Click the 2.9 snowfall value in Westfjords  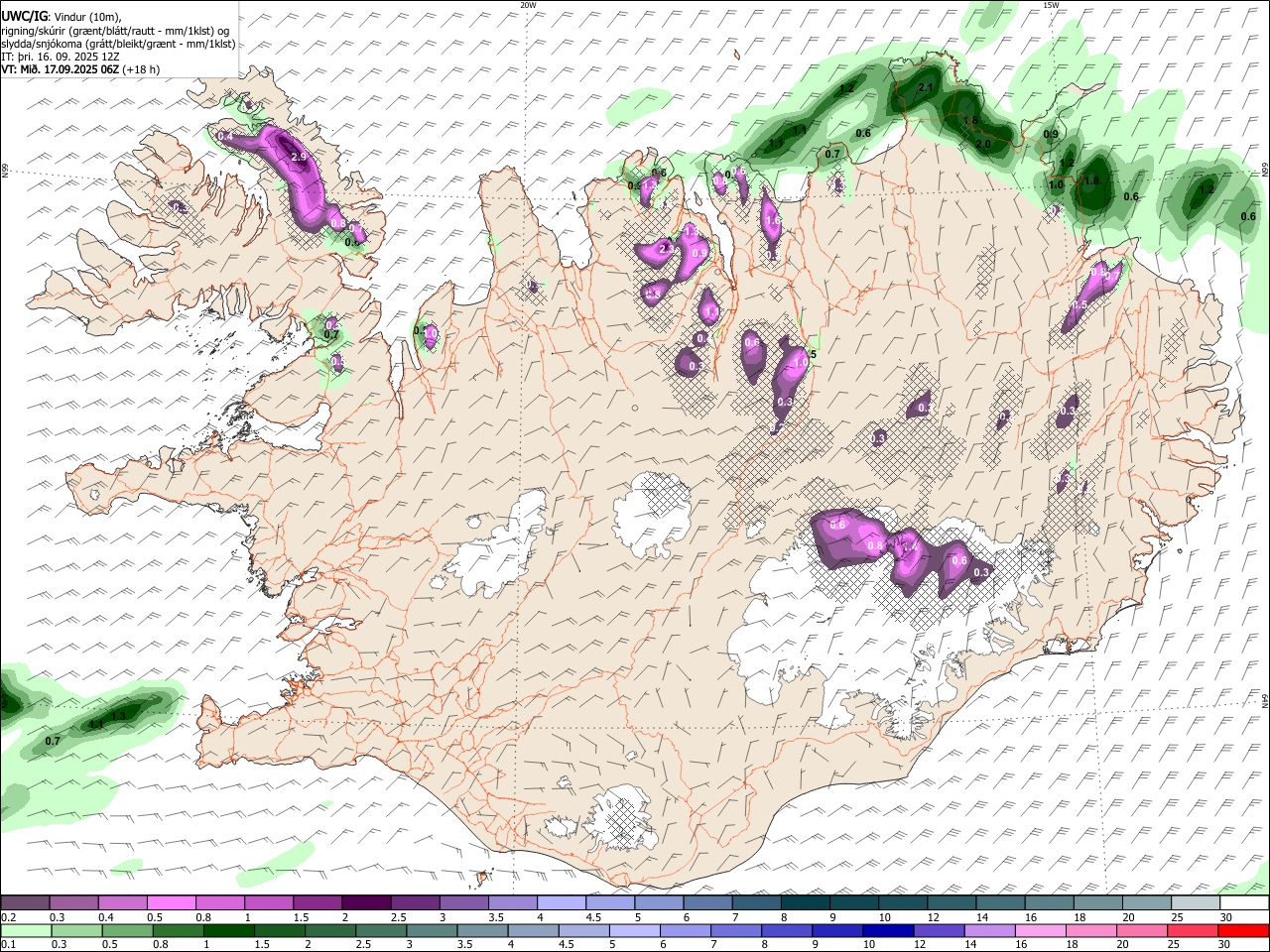coord(297,157)
